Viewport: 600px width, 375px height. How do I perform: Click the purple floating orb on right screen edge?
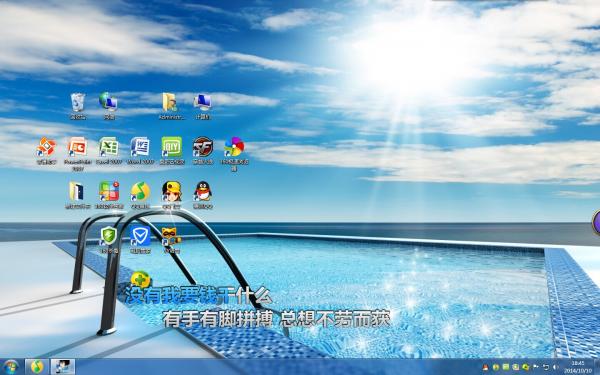point(595,222)
